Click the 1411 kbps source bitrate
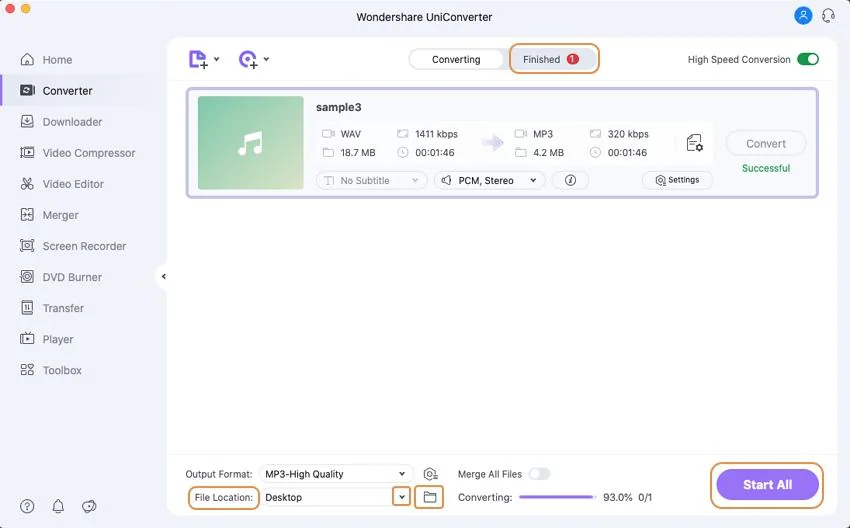The image size is (850, 528). (436, 134)
